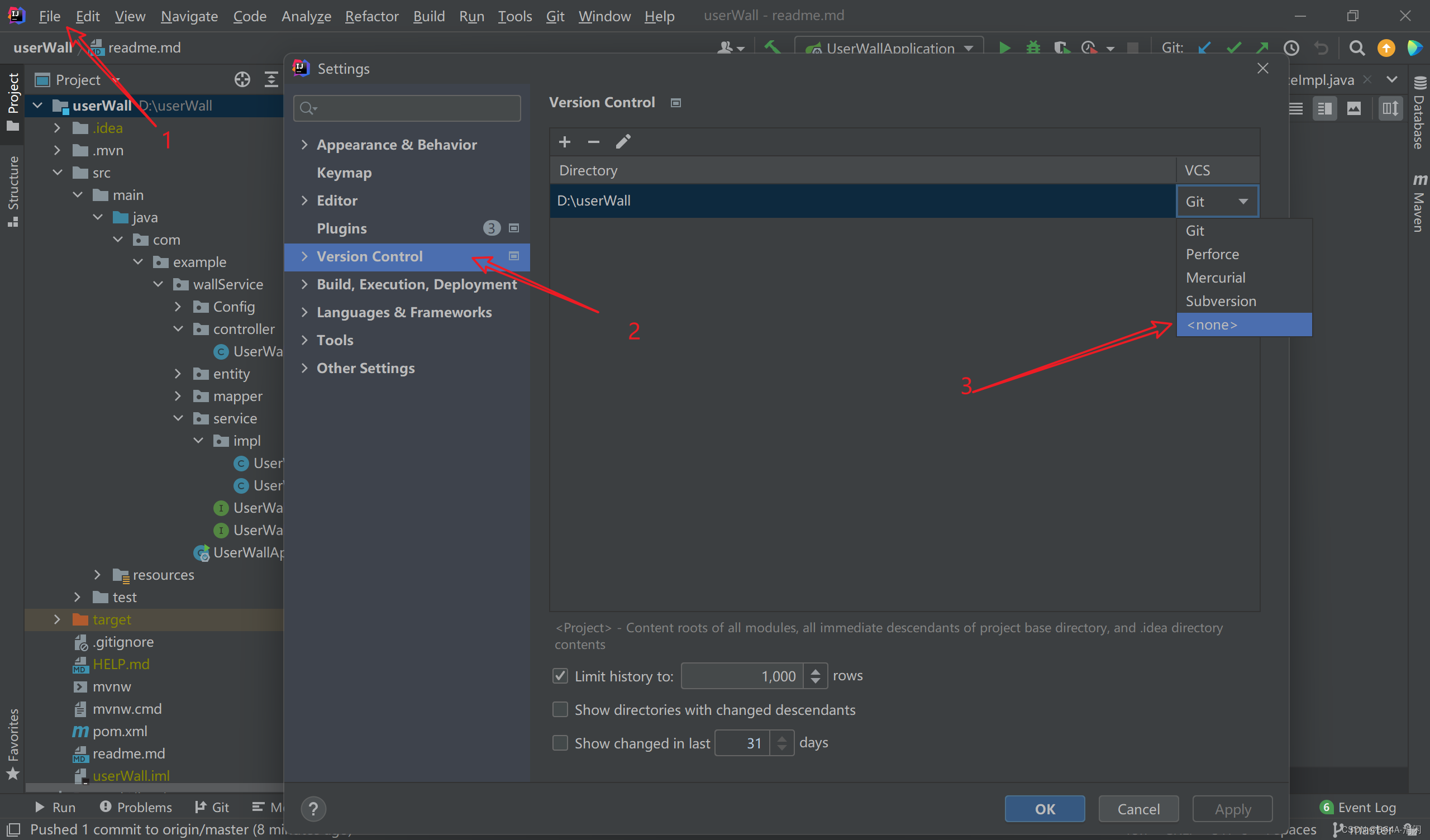Viewport: 1430px width, 840px height.
Task: Enable Show directories with changed descendants
Action: [560, 709]
